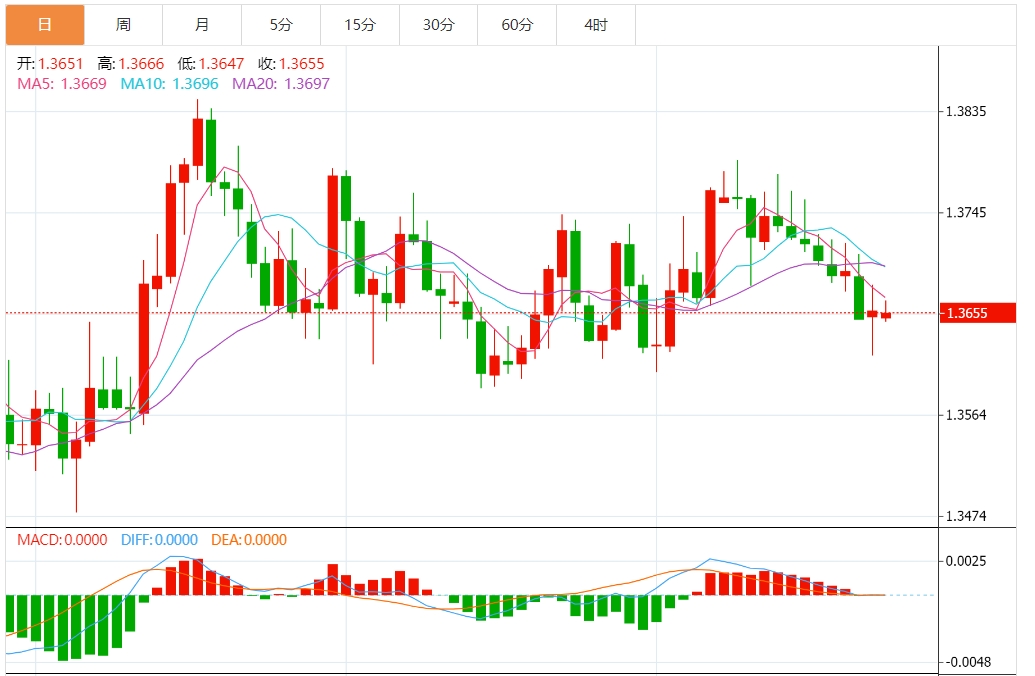Open the 30分 timeframe tab

coord(438,25)
